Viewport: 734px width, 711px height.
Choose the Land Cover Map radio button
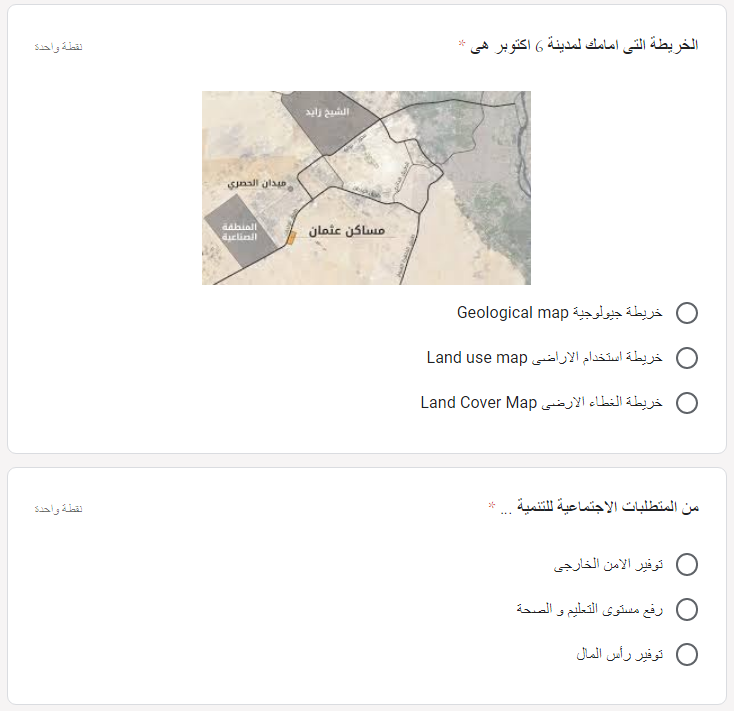(687, 403)
